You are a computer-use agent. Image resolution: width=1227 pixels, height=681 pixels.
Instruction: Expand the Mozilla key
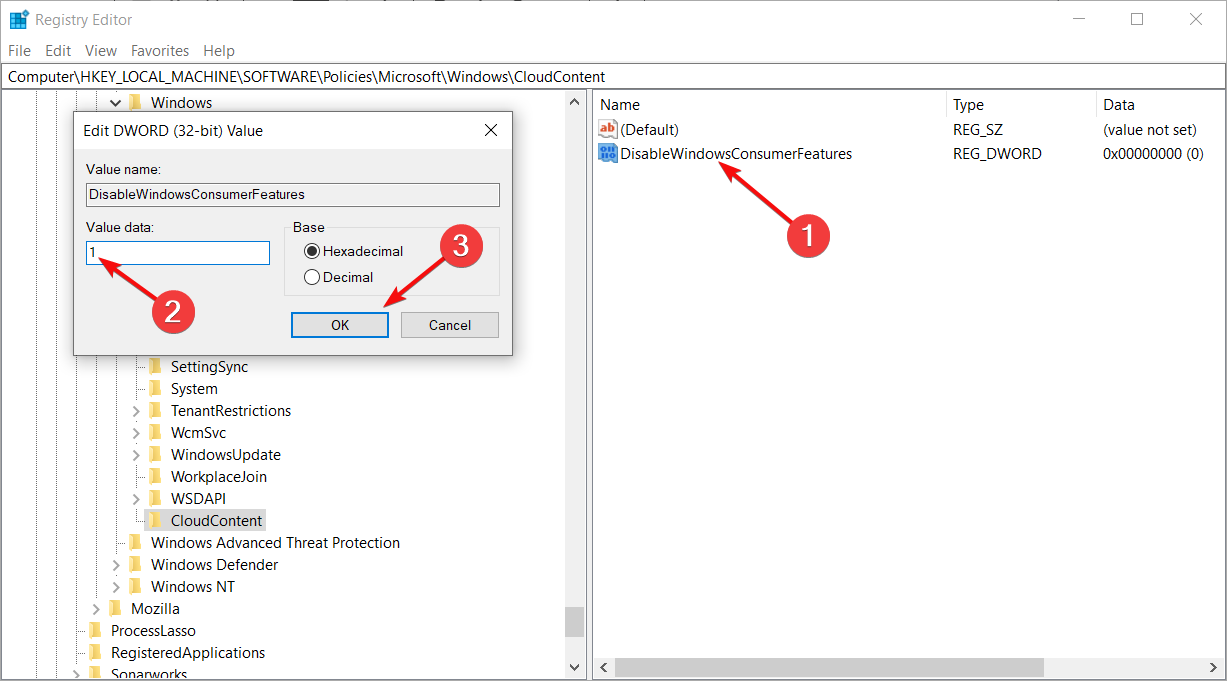(96, 608)
